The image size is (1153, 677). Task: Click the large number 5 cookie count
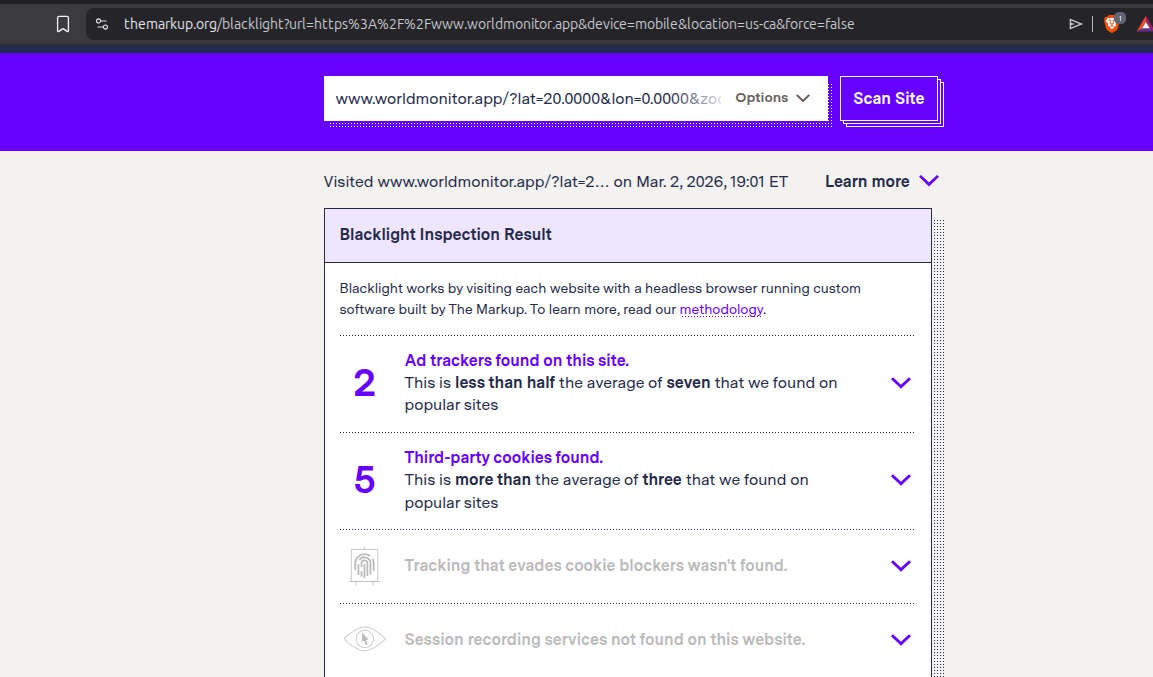(x=364, y=480)
